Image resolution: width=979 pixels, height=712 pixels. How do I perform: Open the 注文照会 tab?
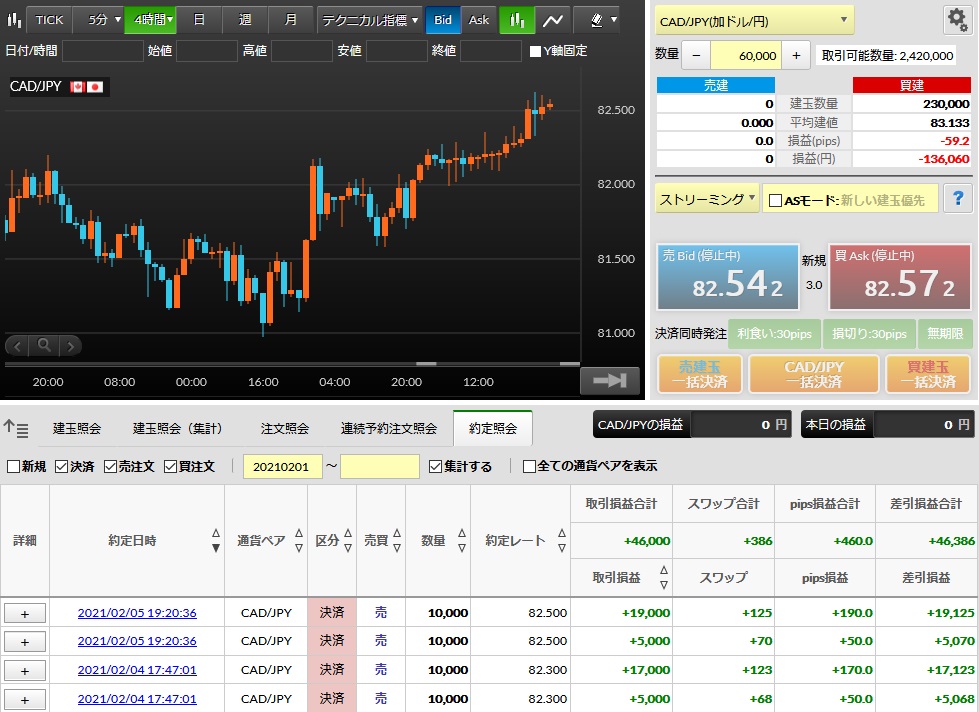[285, 428]
